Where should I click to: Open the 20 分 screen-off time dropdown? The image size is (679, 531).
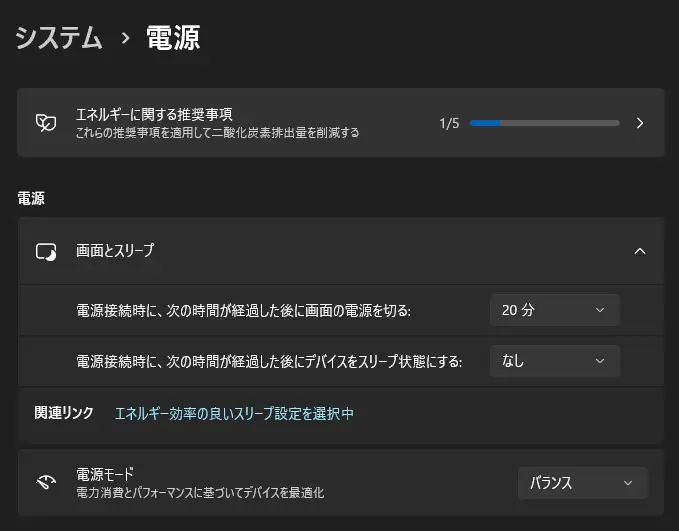click(x=554, y=310)
